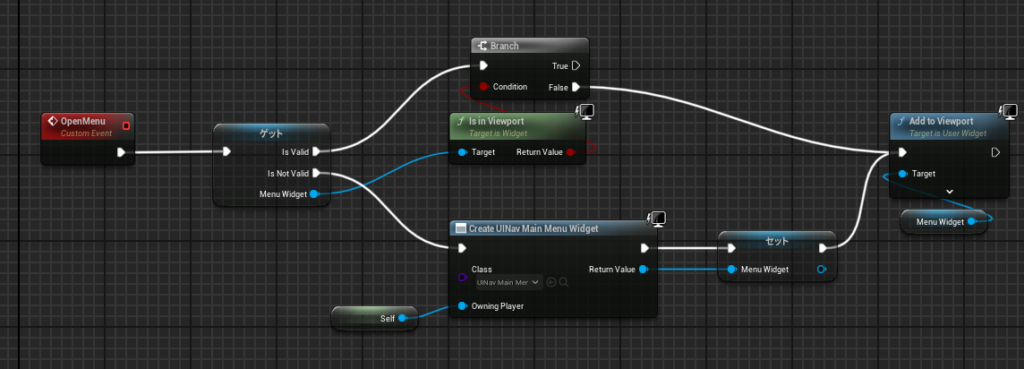Image resolution: width=1024 pixels, height=369 pixels.
Task: Select the Create UINav Main Menu Widget title
Action: [534, 229]
